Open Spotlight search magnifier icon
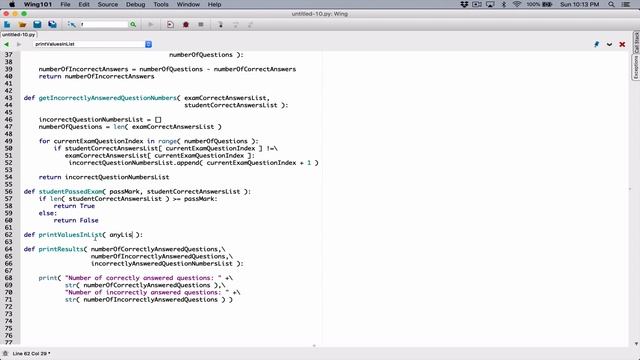The height and width of the screenshot is (360, 640). [x=611, y=4]
